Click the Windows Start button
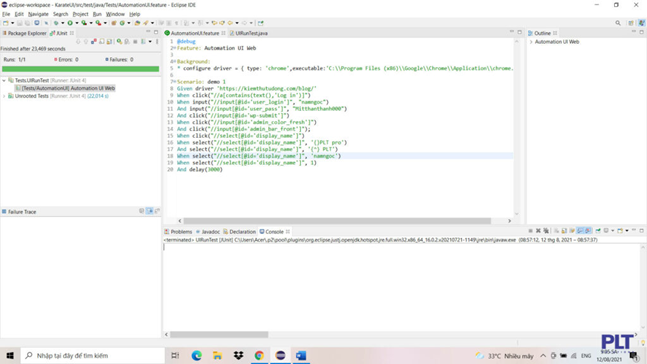 (10, 355)
